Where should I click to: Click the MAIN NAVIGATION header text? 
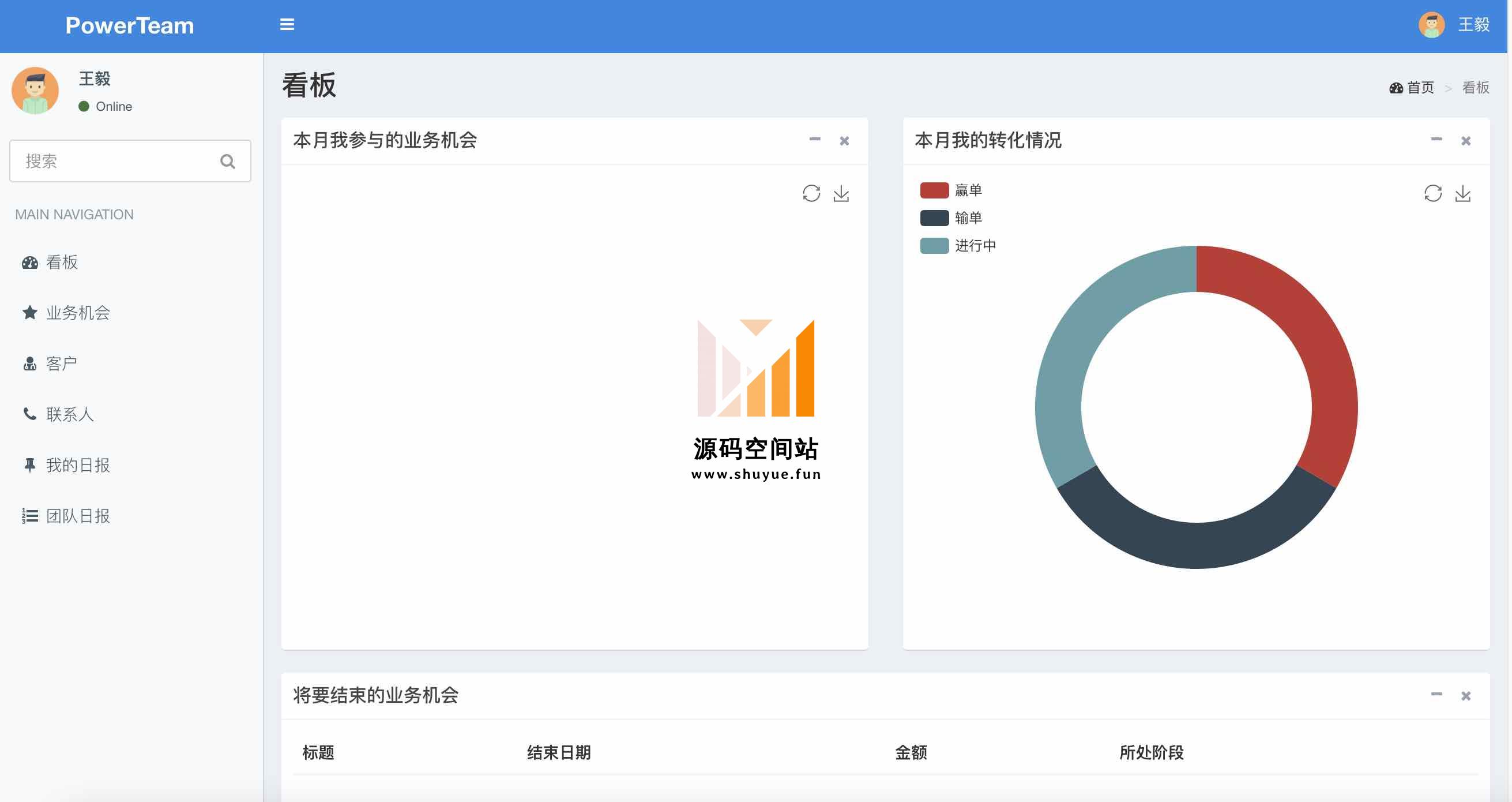coord(74,215)
